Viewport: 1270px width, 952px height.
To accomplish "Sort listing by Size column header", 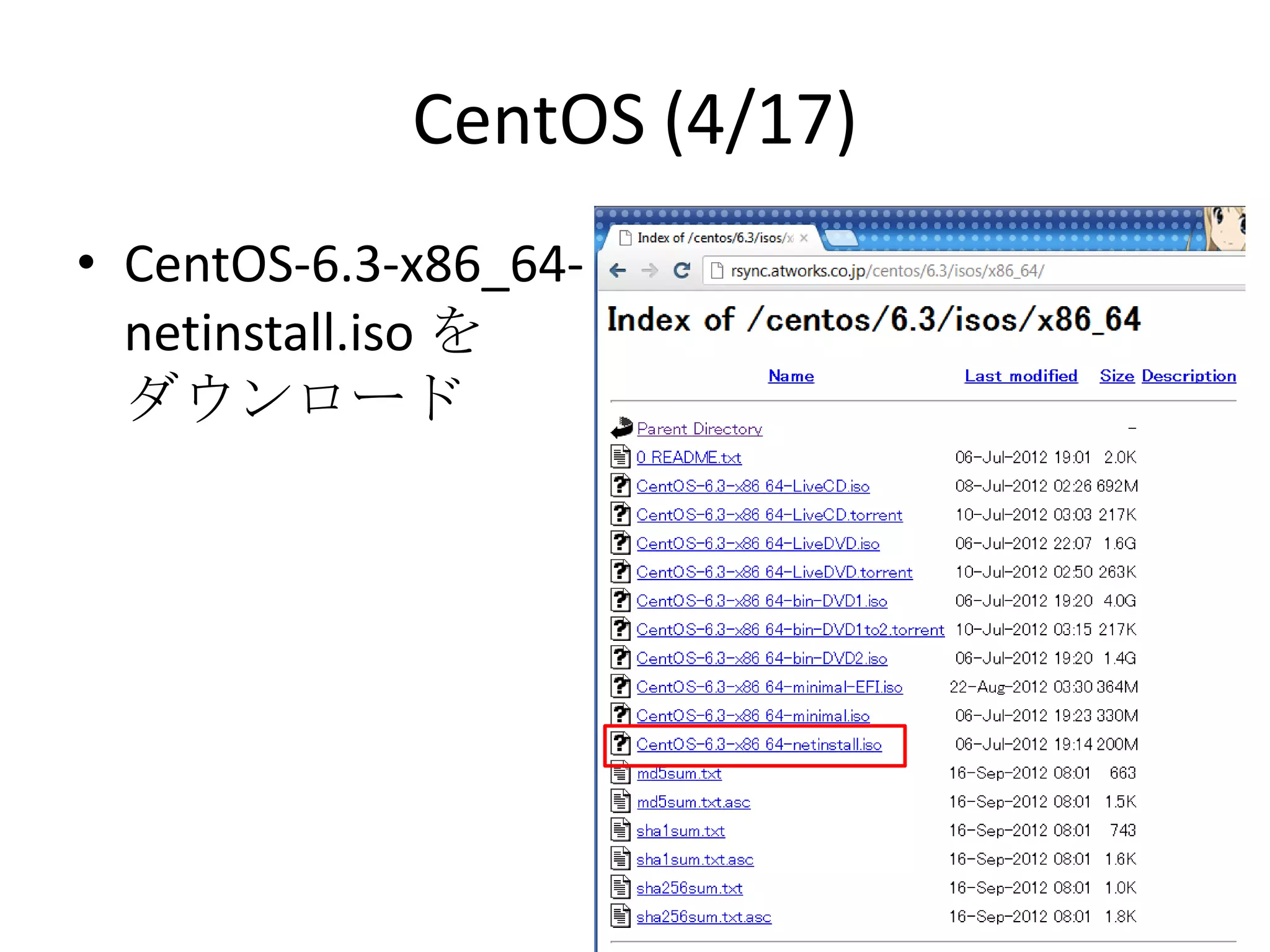I will (x=1117, y=376).
